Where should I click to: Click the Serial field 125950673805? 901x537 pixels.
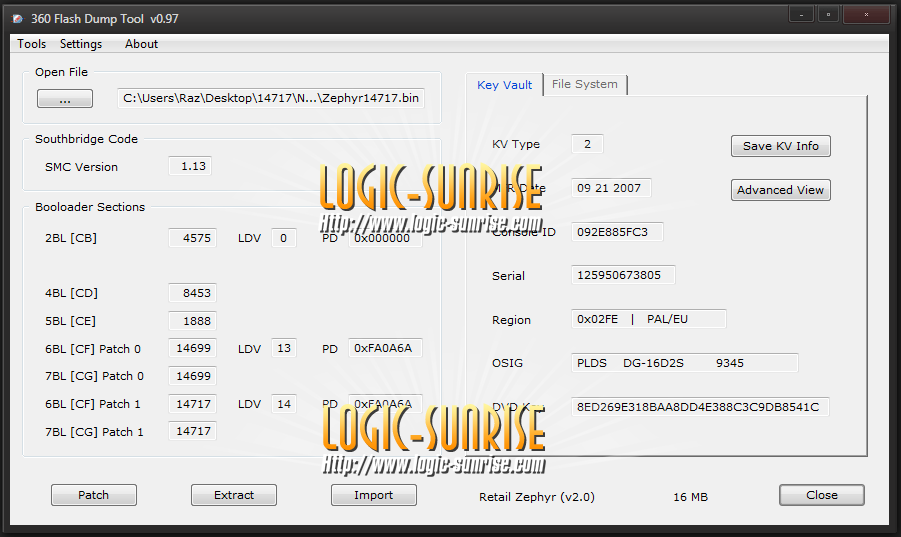click(x=623, y=275)
